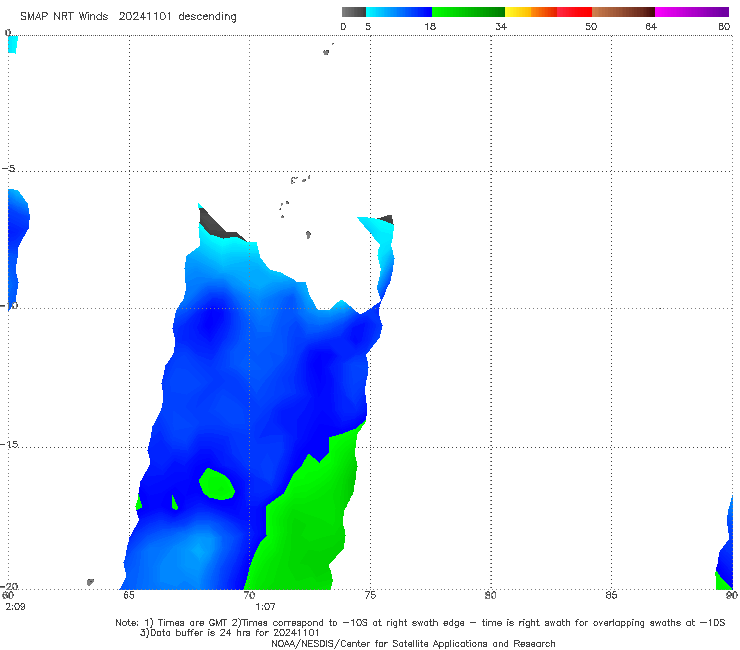Click the longitude axis label "75"
Viewport: 740px width, 650px height.
(370, 595)
